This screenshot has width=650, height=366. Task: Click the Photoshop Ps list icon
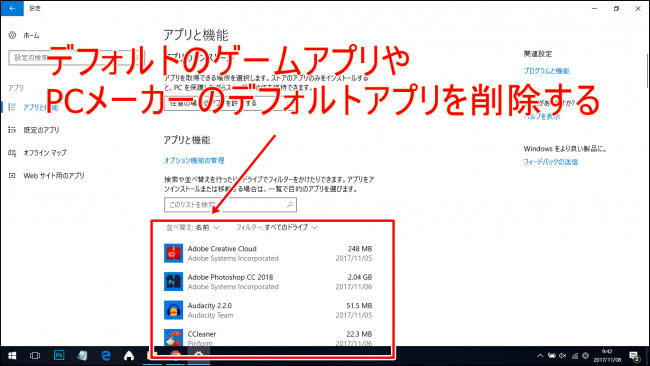[173, 282]
